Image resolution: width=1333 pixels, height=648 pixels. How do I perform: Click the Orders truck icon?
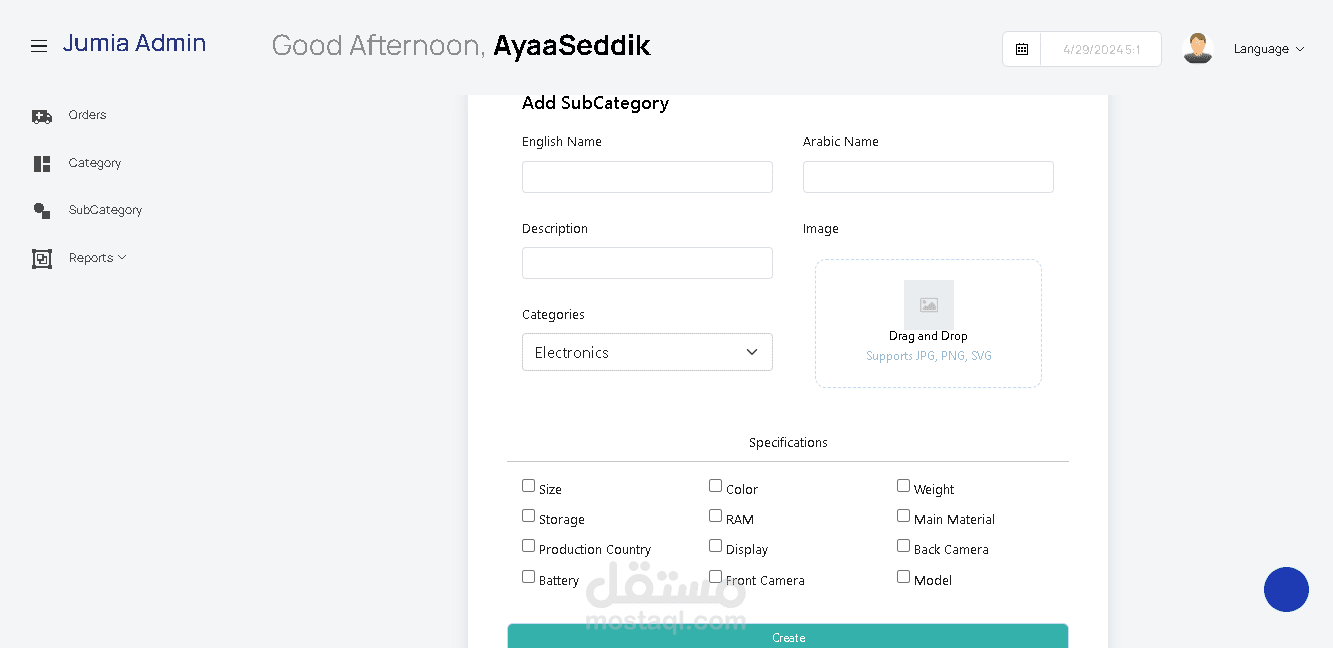[42, 116]
